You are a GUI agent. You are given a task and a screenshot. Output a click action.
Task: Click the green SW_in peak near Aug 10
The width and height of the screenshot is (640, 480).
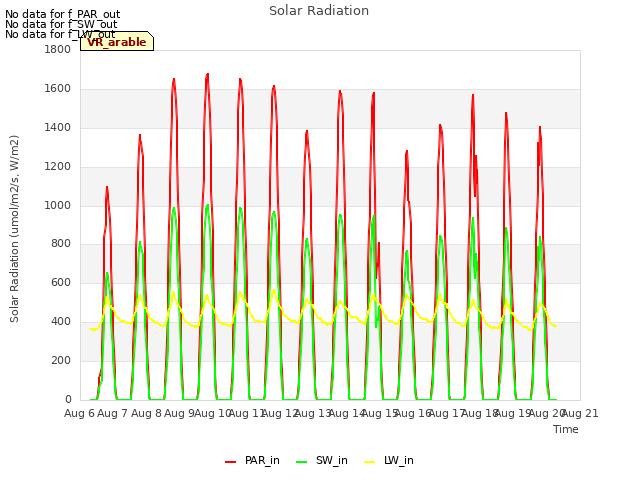click(x=207, y=206)
